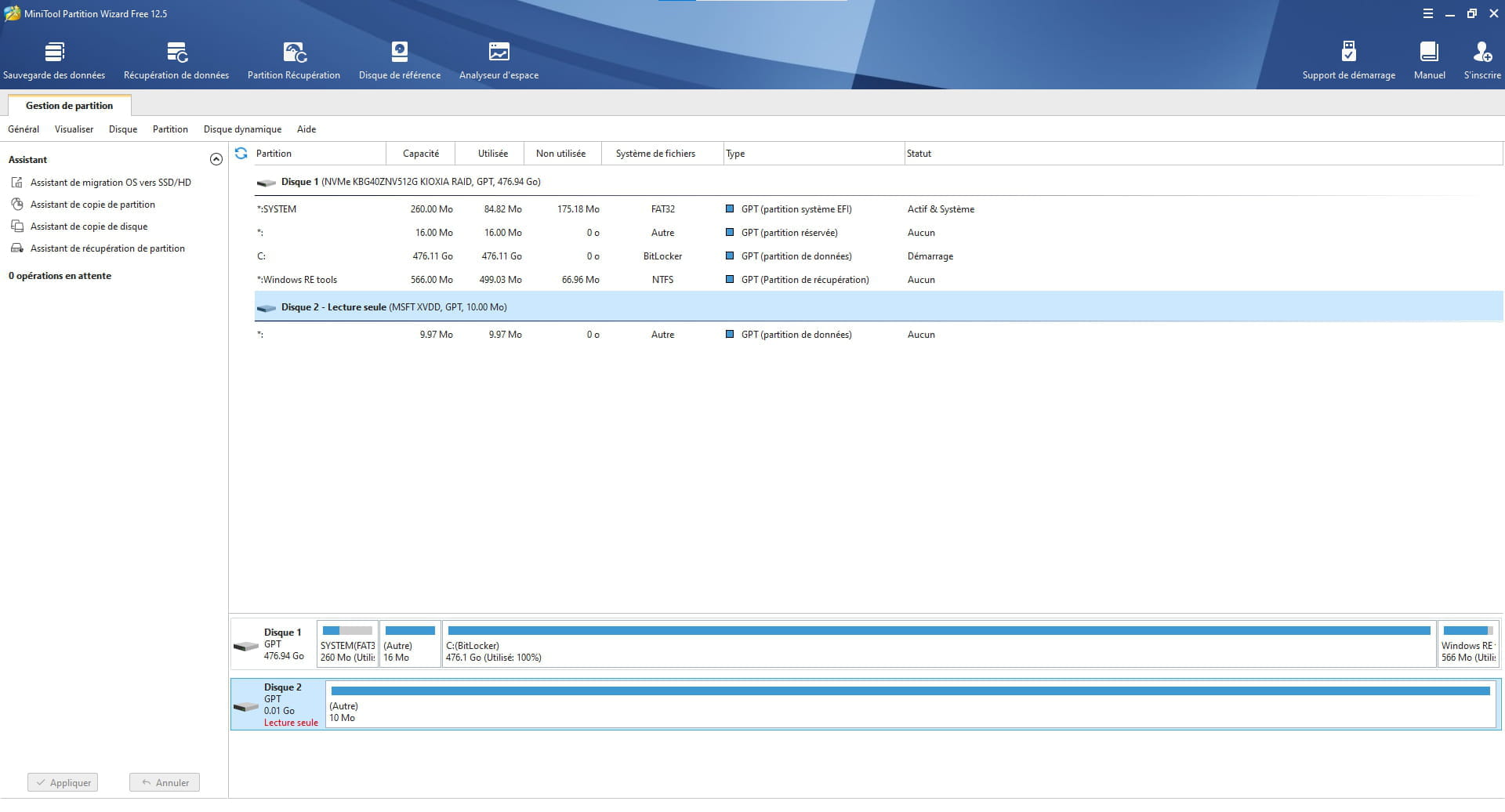The height and width of the screenshot is (812, 1505).
Task: Select the Gestion de partition tab
Action: tap(69, 106)
